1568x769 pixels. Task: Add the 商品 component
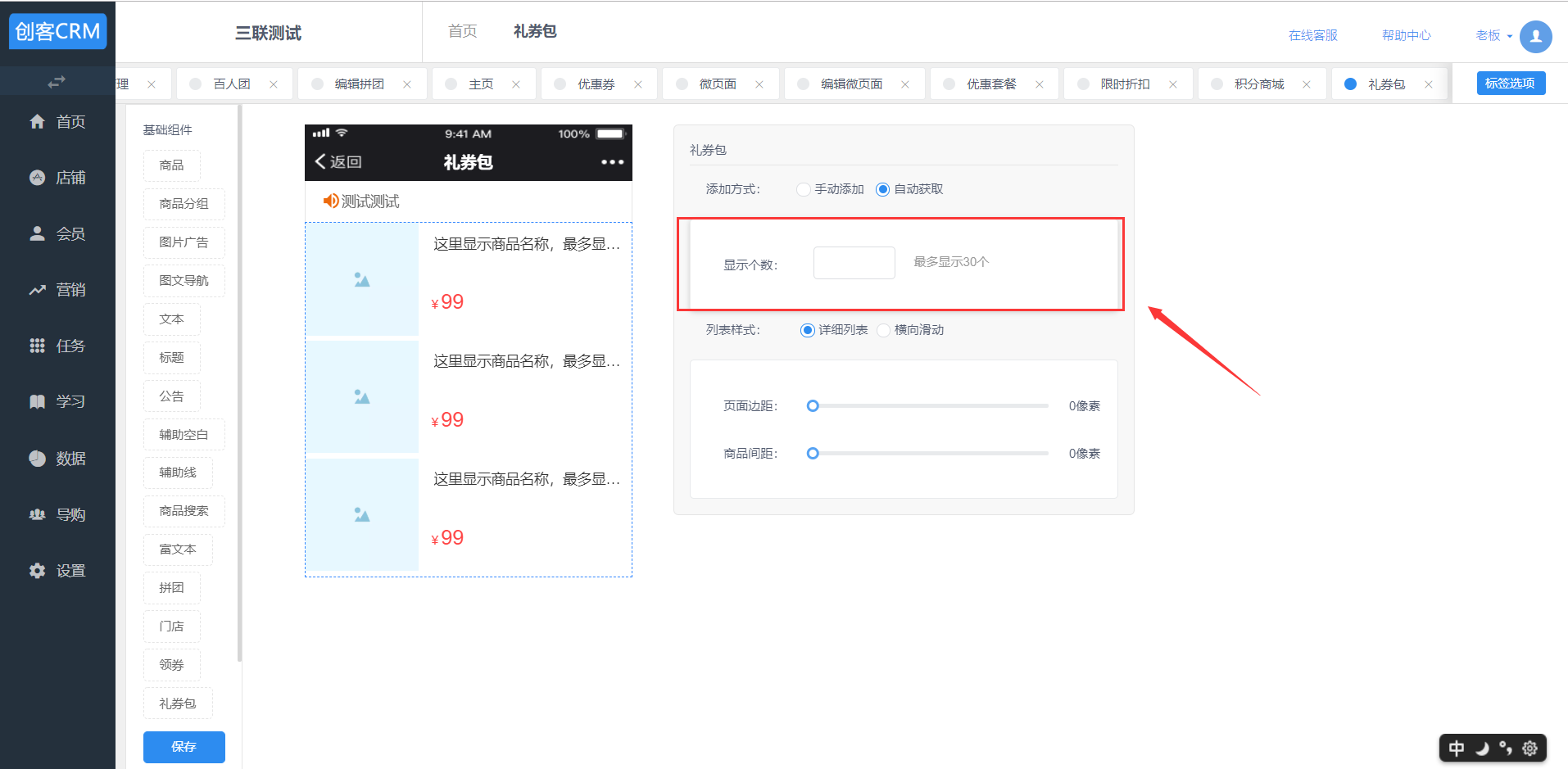pyautogui.click(x=172, y=165)
